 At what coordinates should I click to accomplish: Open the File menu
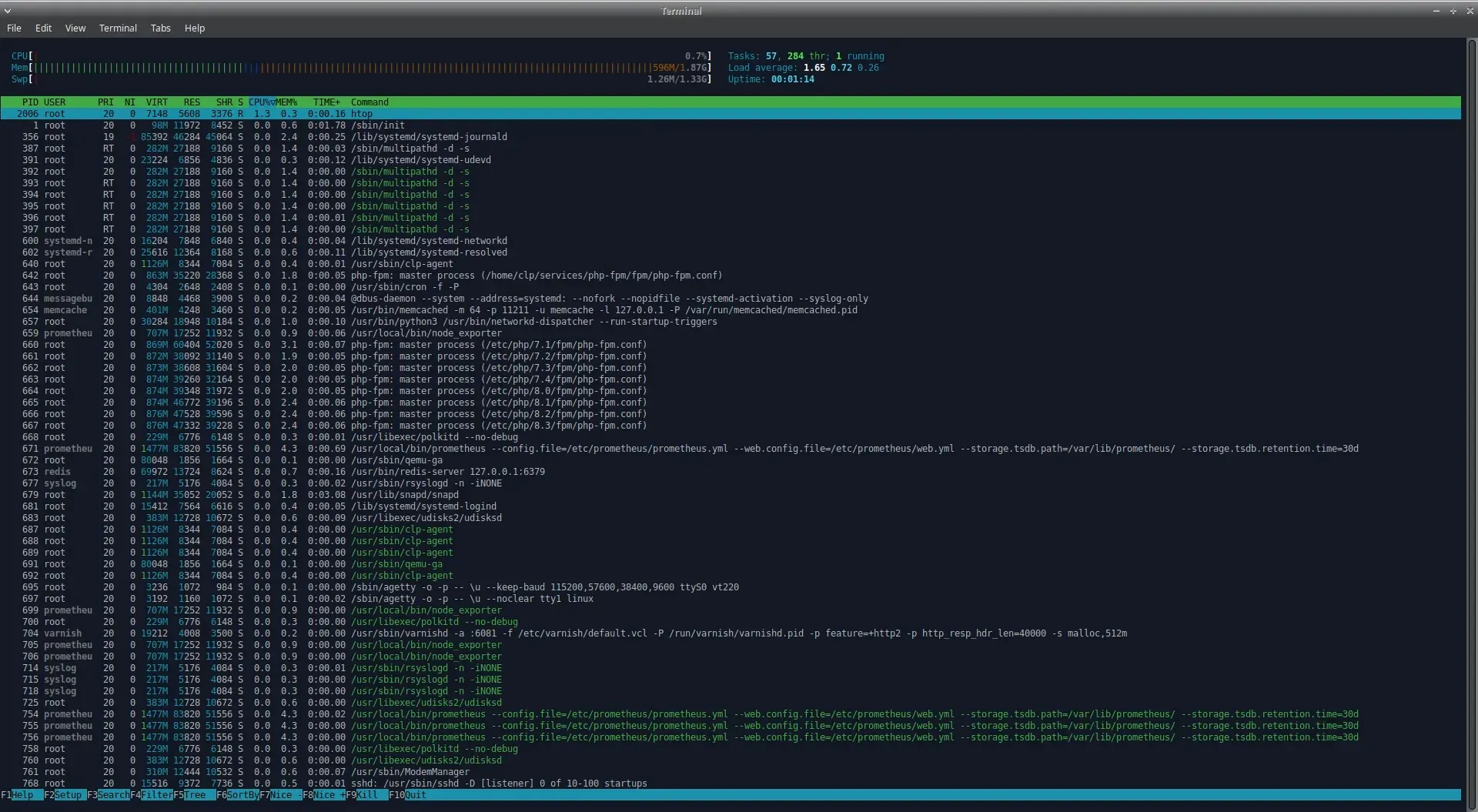14,28
